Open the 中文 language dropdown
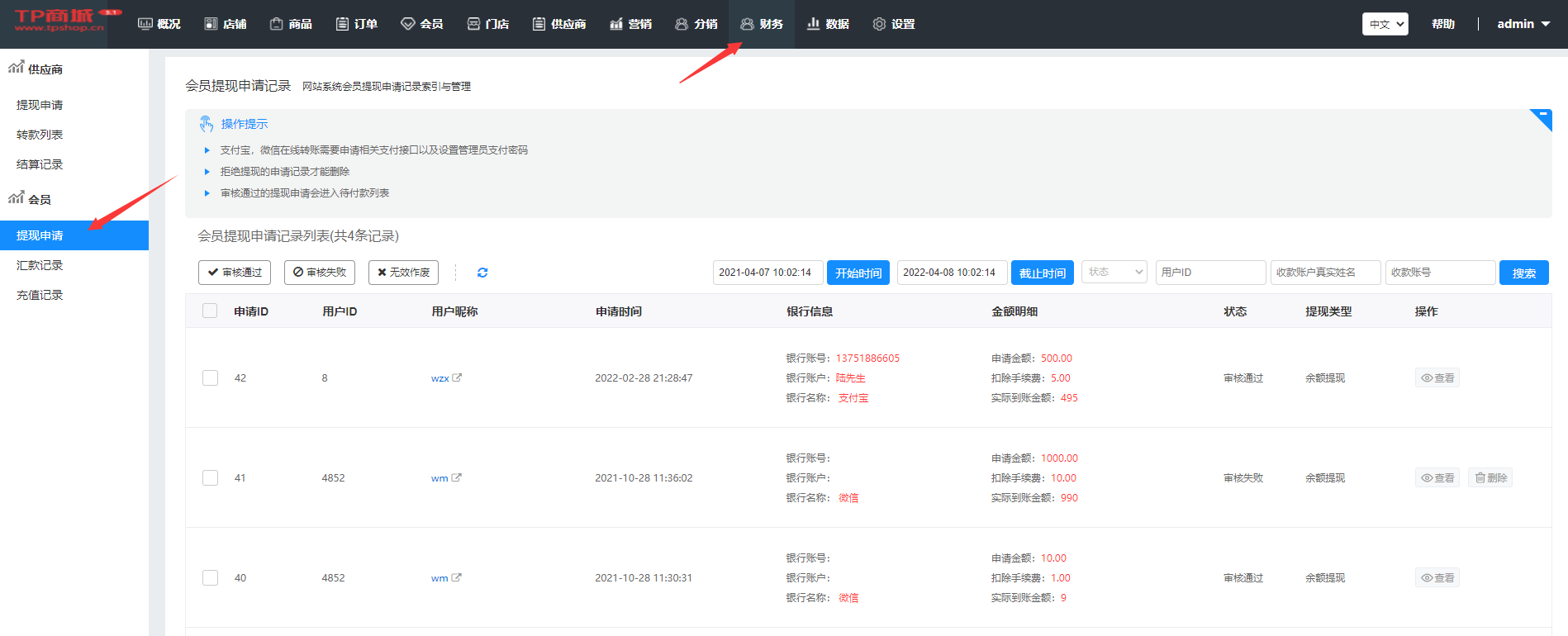Viewport: 1568px width, 636px height. tap(1385, 24)
